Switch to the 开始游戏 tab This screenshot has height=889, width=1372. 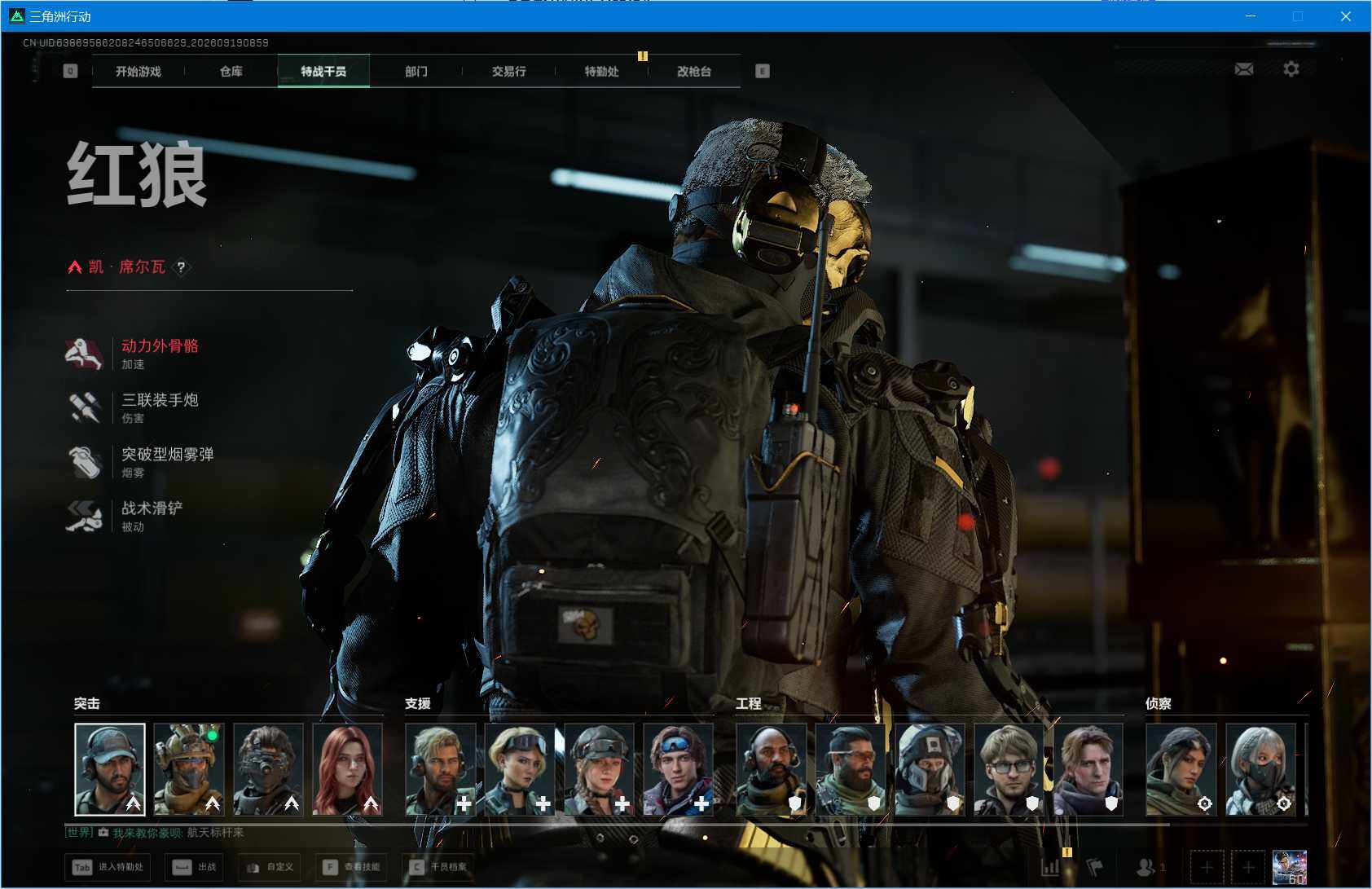139,71
